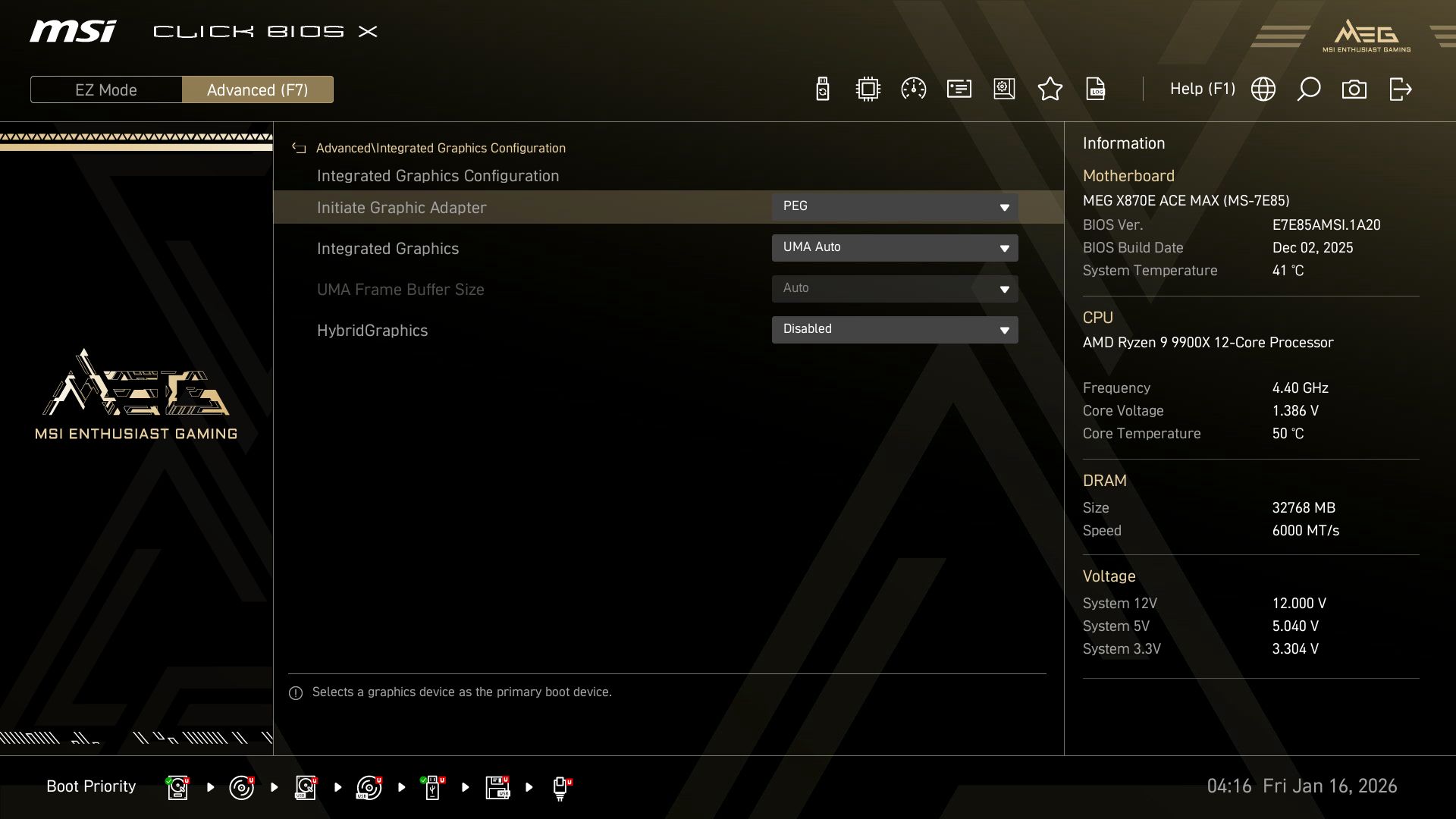Take a BIOS screenshot with camera icon
Image resolution: width=1456 pixels, height=819 pixels.
click(1355, 89)
